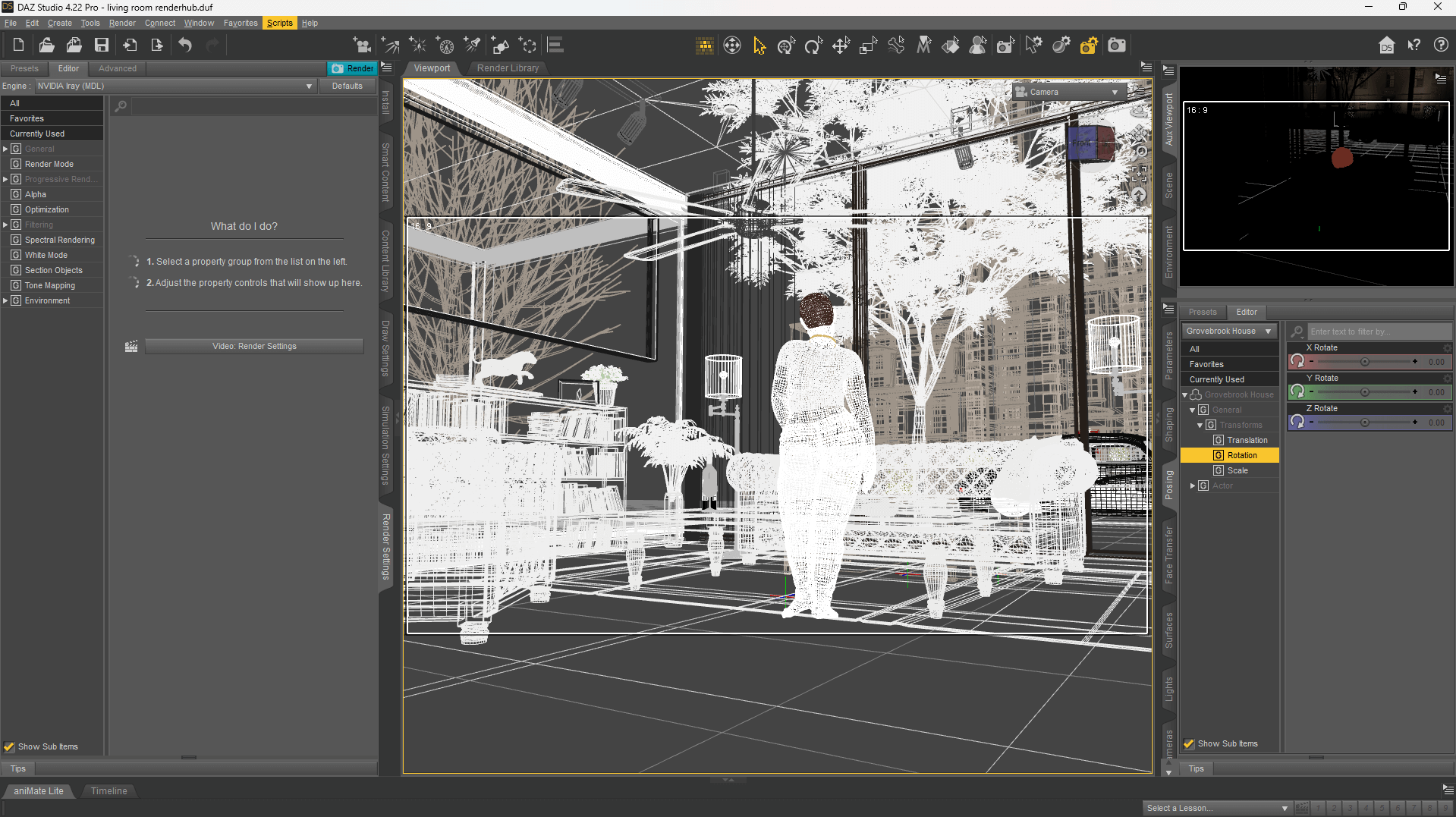Open the render Engine dropdown
Image resolution: width=1456 pixels, height=817 pixels.
pyautogui.click(x=175, y=86)
